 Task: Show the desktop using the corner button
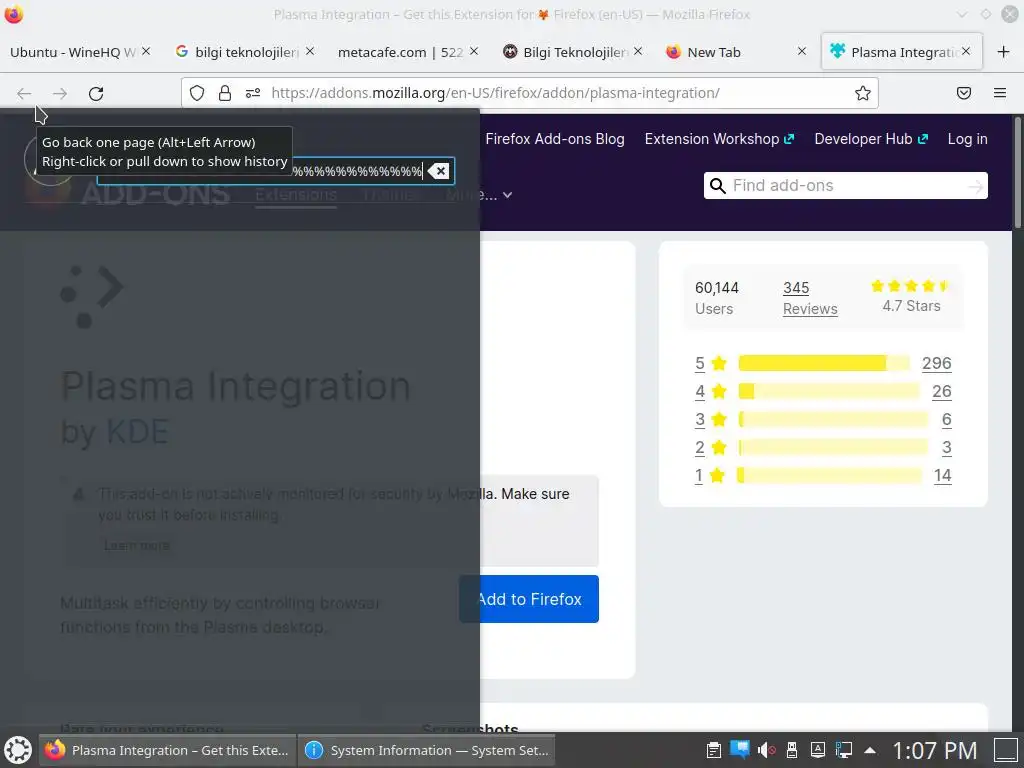point(1006,750)
